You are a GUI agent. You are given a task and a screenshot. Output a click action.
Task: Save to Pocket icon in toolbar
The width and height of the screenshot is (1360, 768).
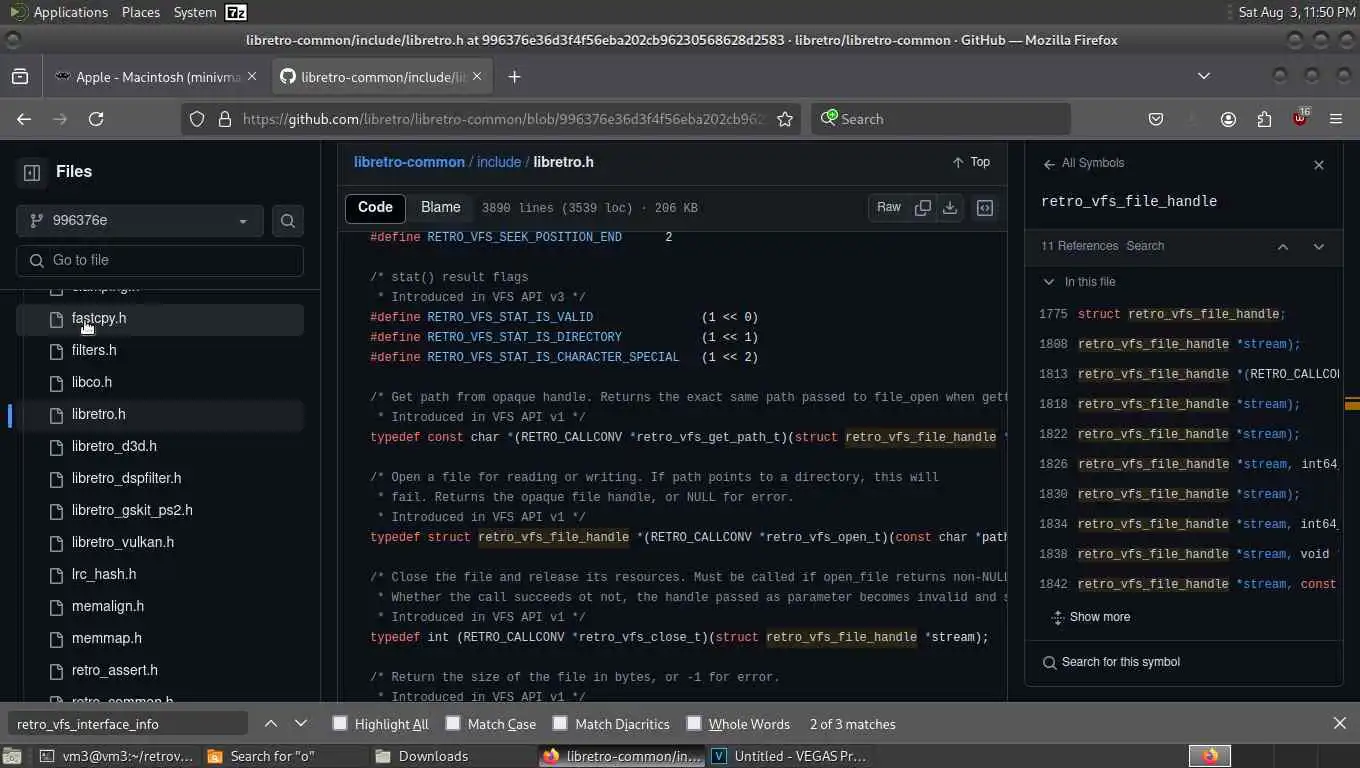pyautogui.click(x=1156, y=119)
